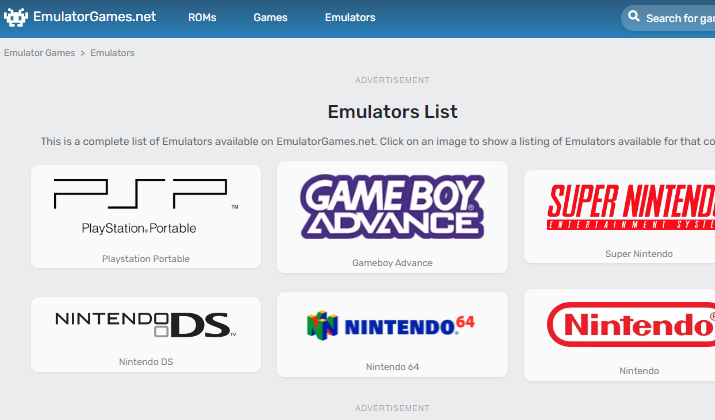Click the Playstation Portable caption
This screenshot has width=715, height=420.
tap(146, 259)
